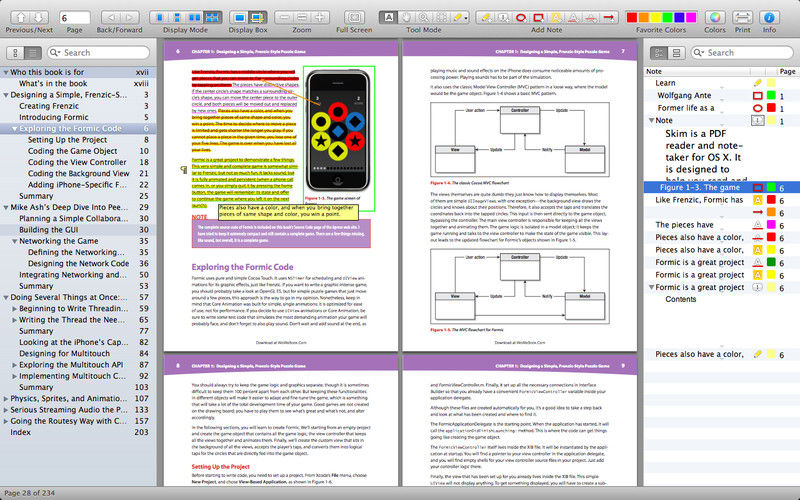Pick the magenta favorite color

[691, 17]
